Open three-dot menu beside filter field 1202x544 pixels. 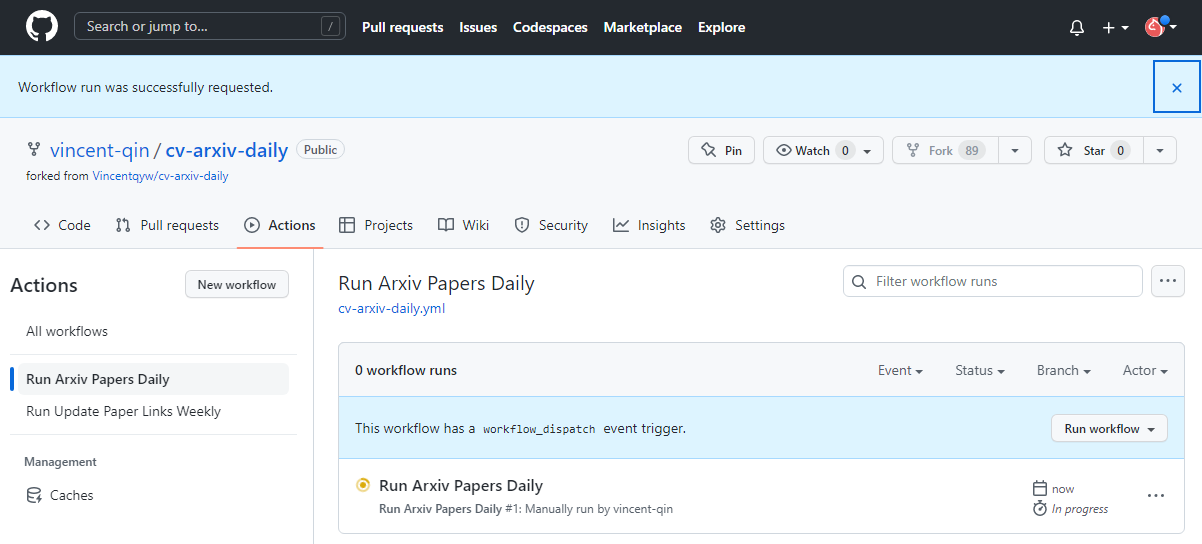tap(1168, 281)
